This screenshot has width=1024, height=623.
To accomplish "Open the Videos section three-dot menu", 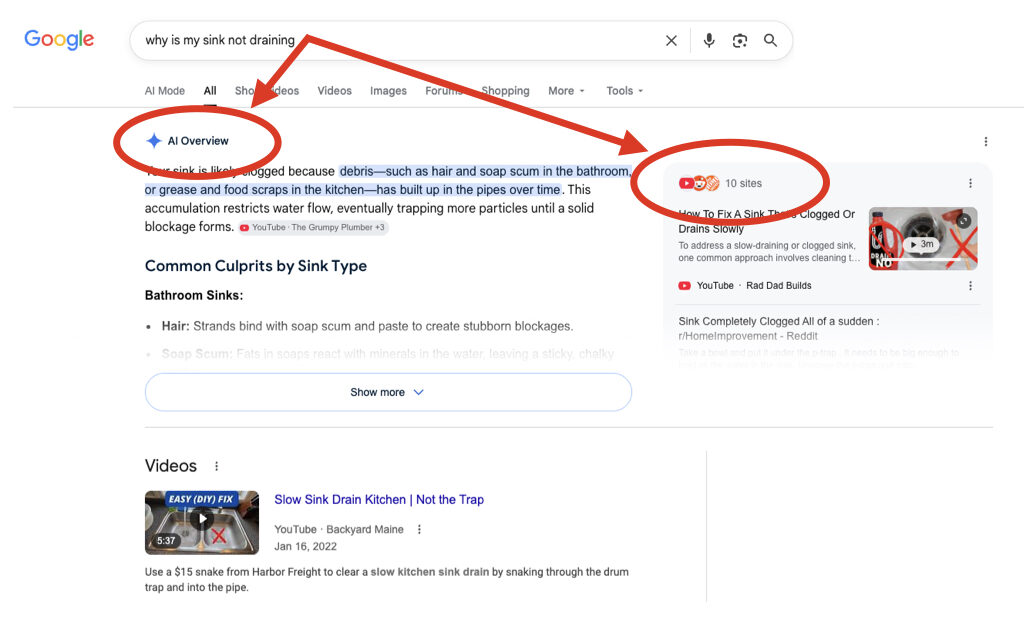I will coord(216,466).
